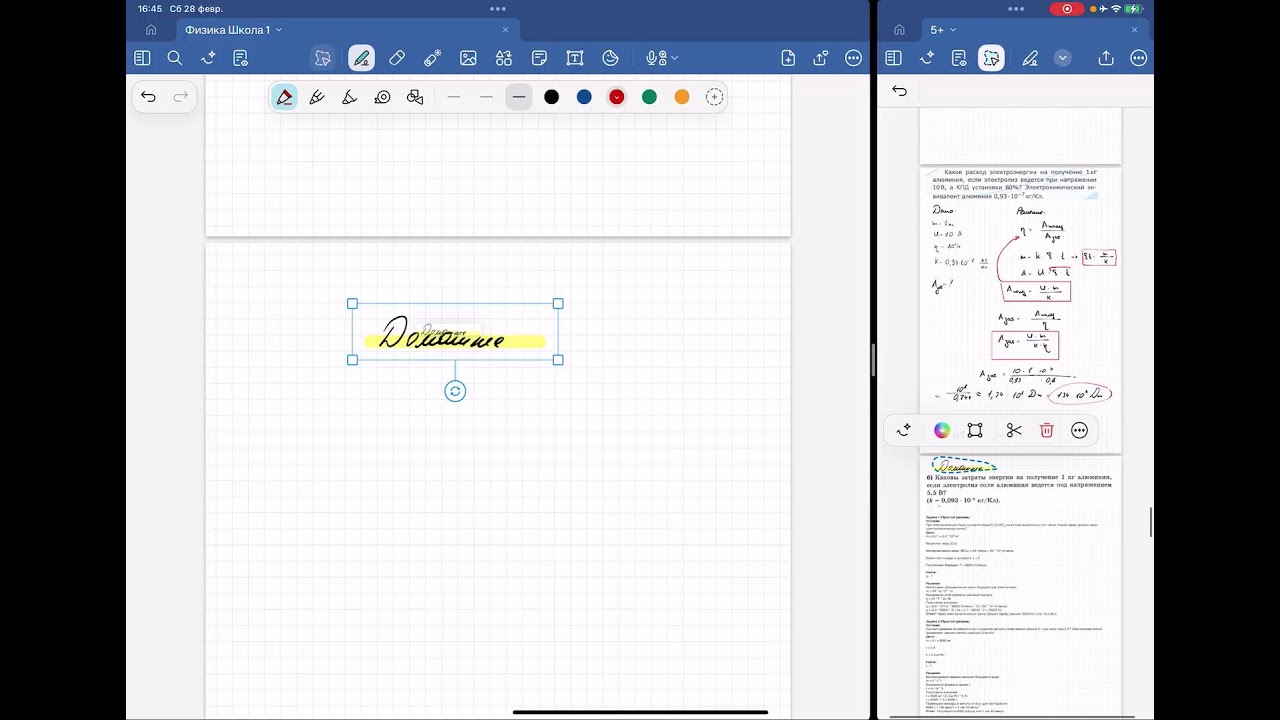
Task: Expand the 5+ tab dropdown chevron
Action: click(x=953, y=30)
